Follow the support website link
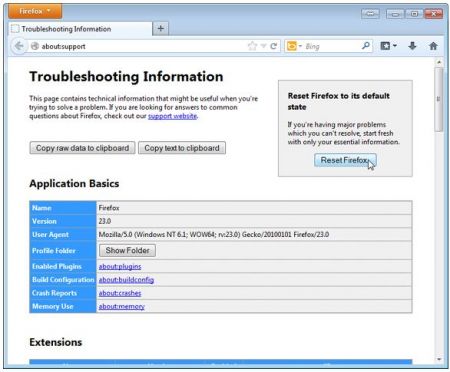 coord(172,116)
